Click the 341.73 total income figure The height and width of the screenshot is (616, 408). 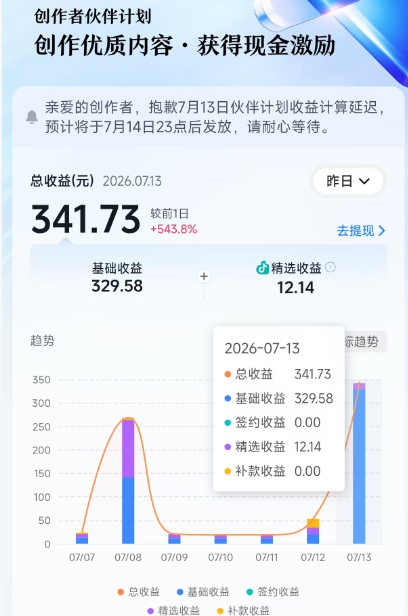pos(86,219)
